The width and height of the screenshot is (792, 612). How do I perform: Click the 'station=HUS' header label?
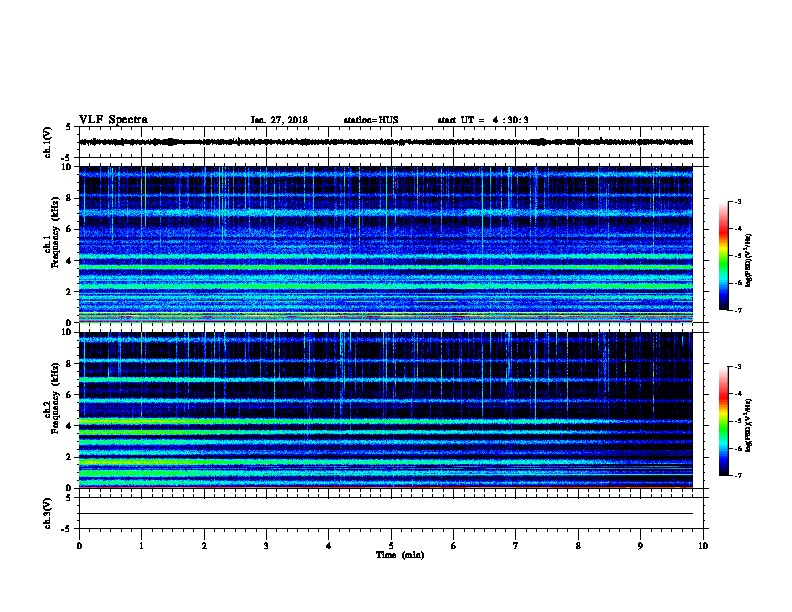371,120
